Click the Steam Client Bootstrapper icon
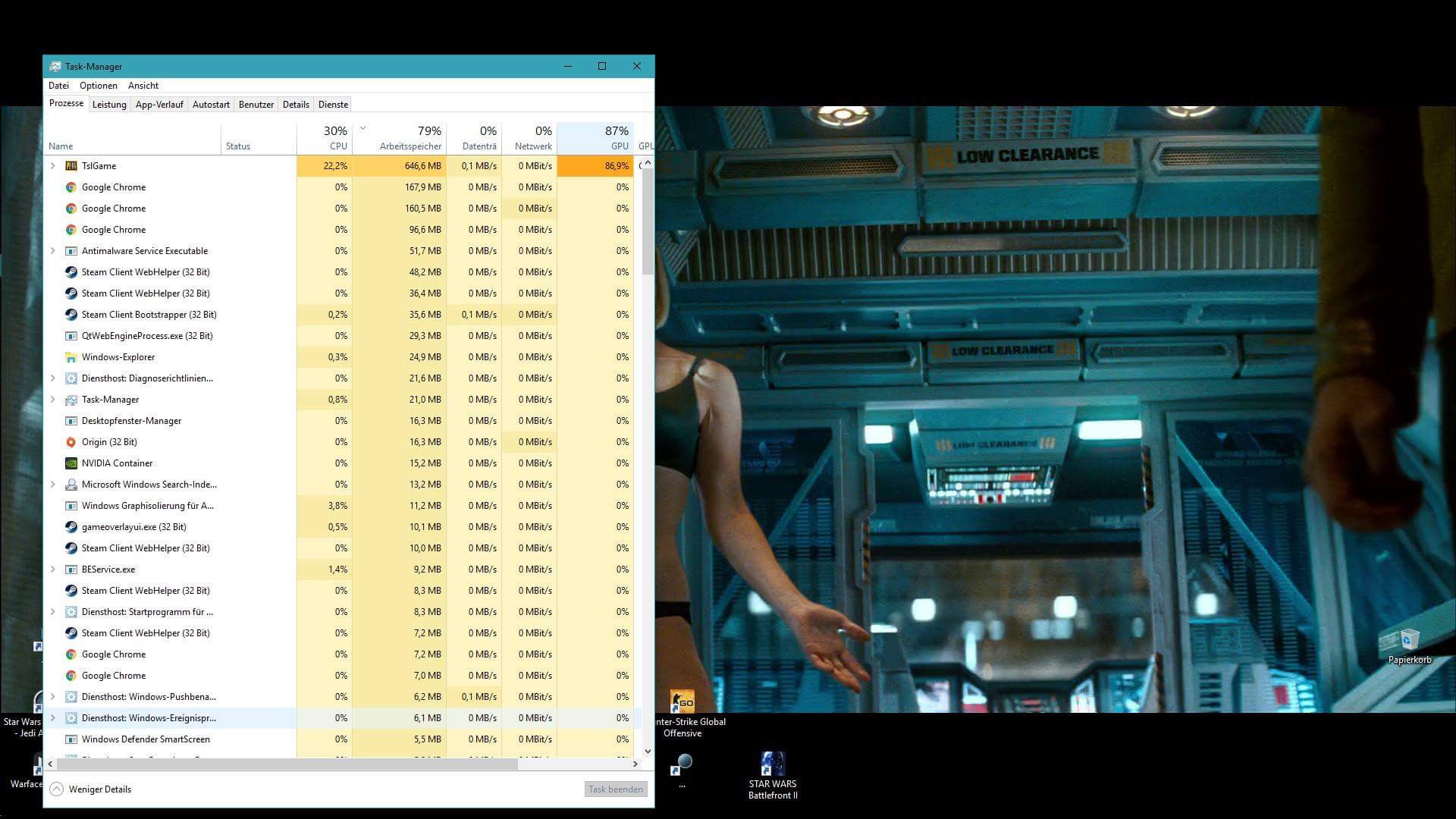This screenshot has height=819, width=1456. (71, 315)
